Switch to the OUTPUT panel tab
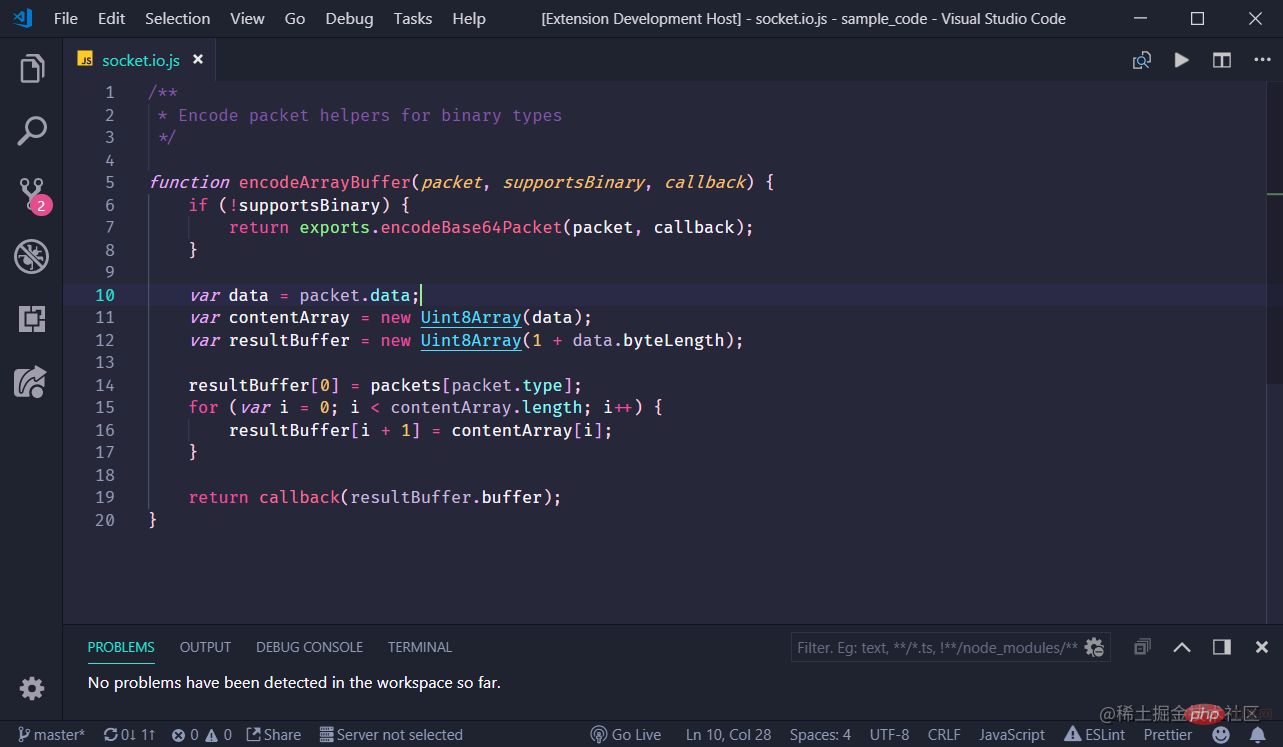1283x747 pixels. (x=205, y=647)
